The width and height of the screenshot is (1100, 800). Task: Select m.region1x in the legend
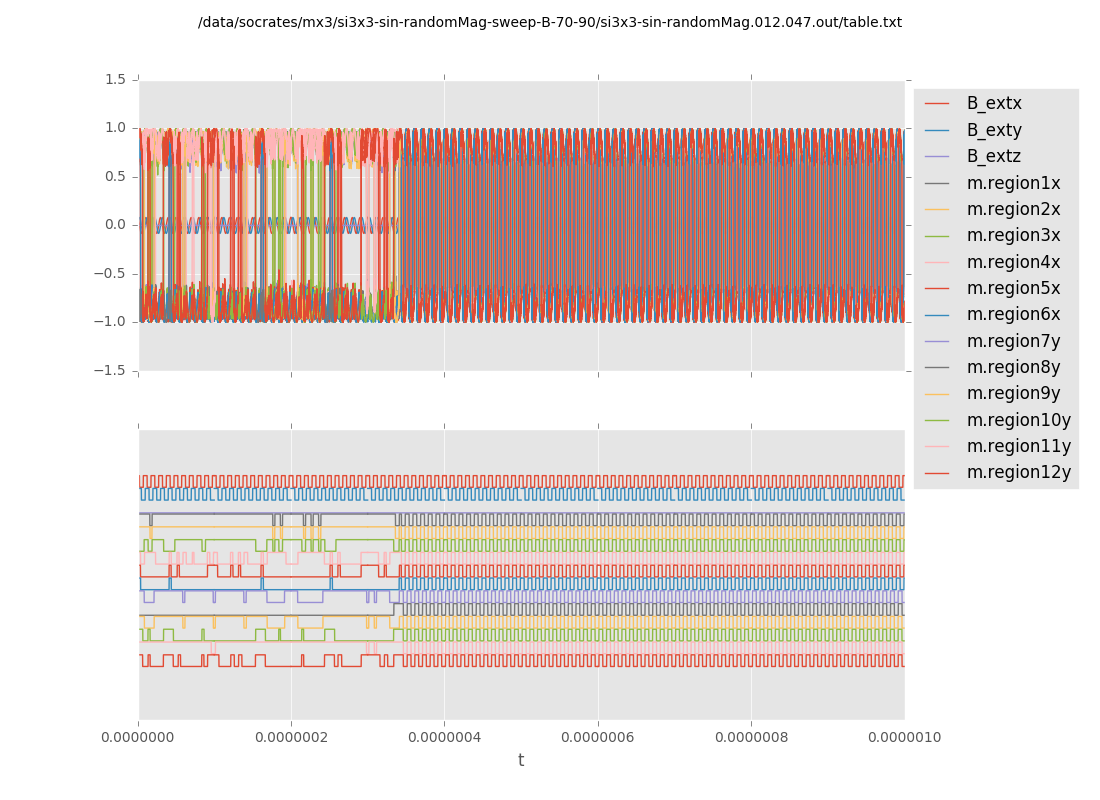click(1013, 183)
